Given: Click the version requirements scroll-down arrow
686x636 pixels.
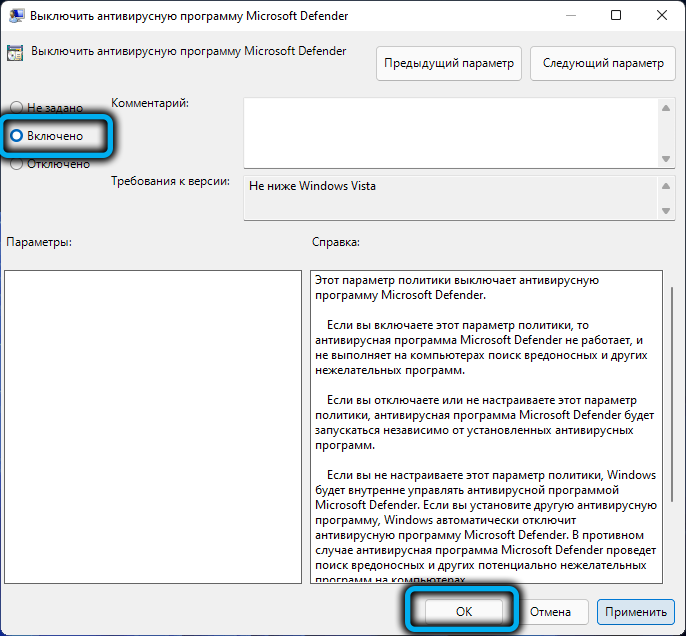Looking at the screenshot, I should coord(665,210).
